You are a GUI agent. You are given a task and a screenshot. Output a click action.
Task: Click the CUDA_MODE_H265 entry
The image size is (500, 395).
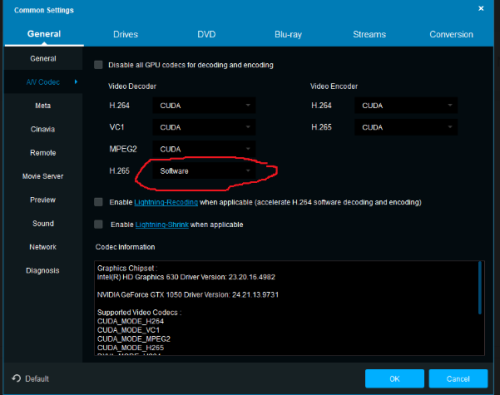pyautogui.click(x=130, y=348)
